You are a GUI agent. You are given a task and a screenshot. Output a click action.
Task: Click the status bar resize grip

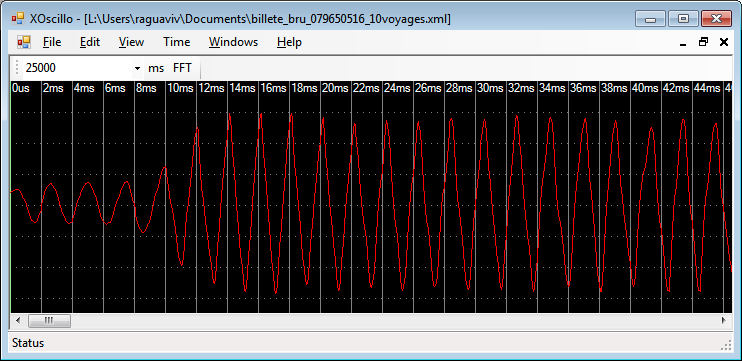726,346
